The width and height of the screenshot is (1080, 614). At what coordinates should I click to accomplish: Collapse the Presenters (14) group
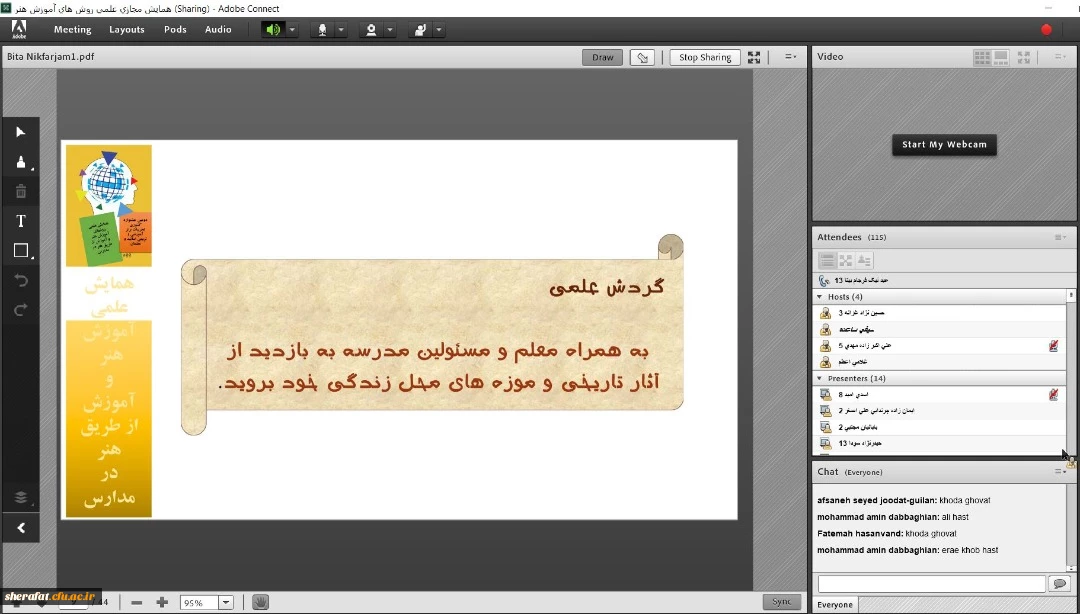pyautogui.click(x=820, y=379)
